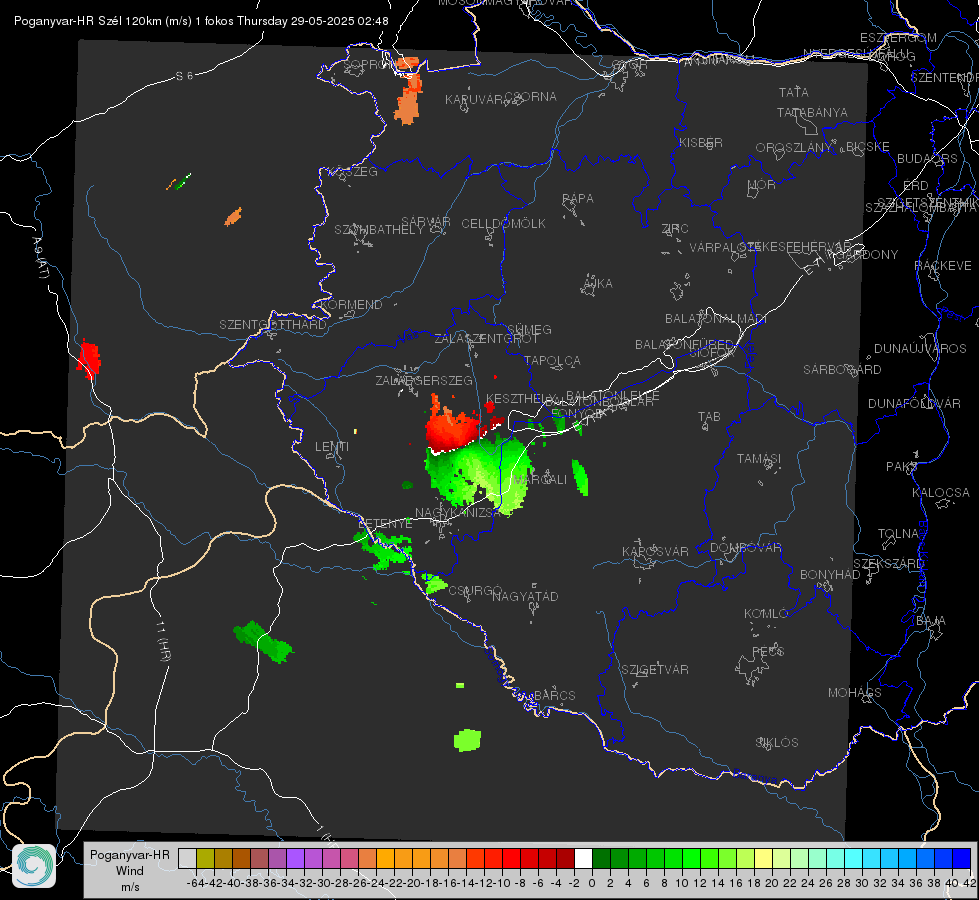The image size is (979, 900).
Task: Select the OROSZLANY city label
Action: pos(794,147)
